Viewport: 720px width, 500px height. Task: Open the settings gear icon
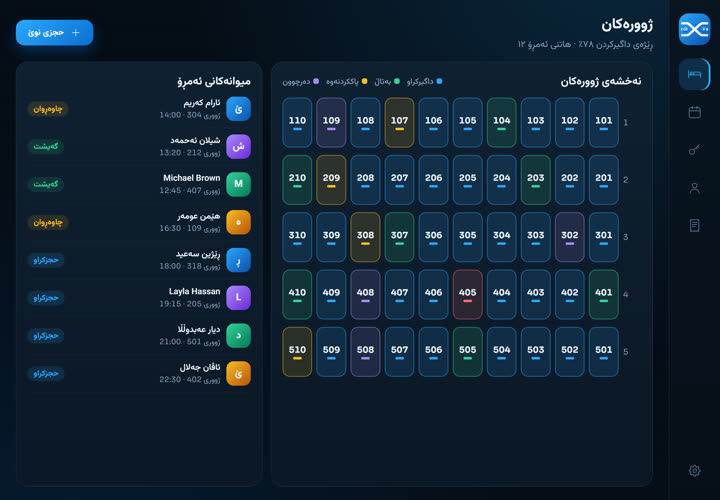pyautogui.click(x=694, y=471)
